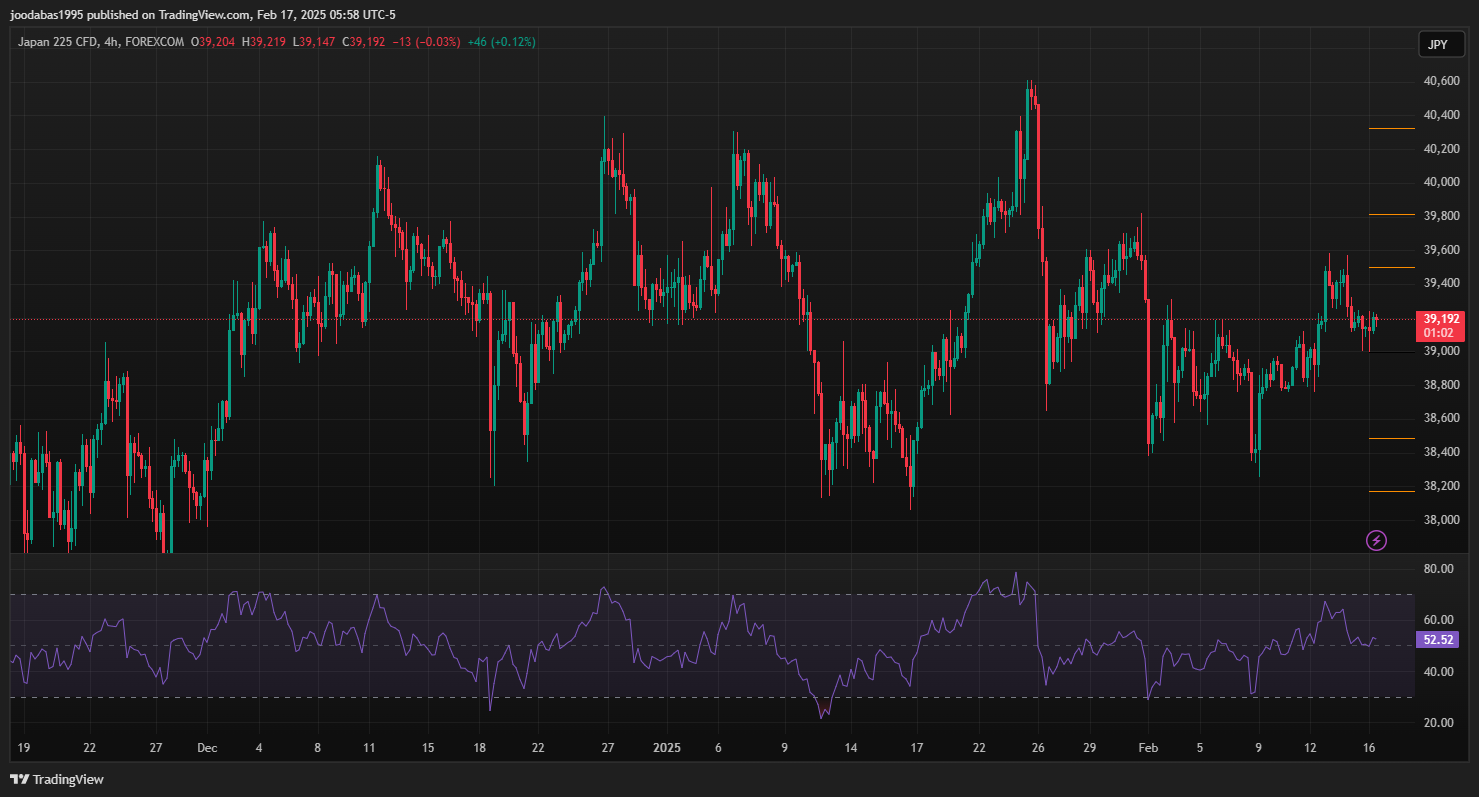Click the low value L39,147

(314, 42)
